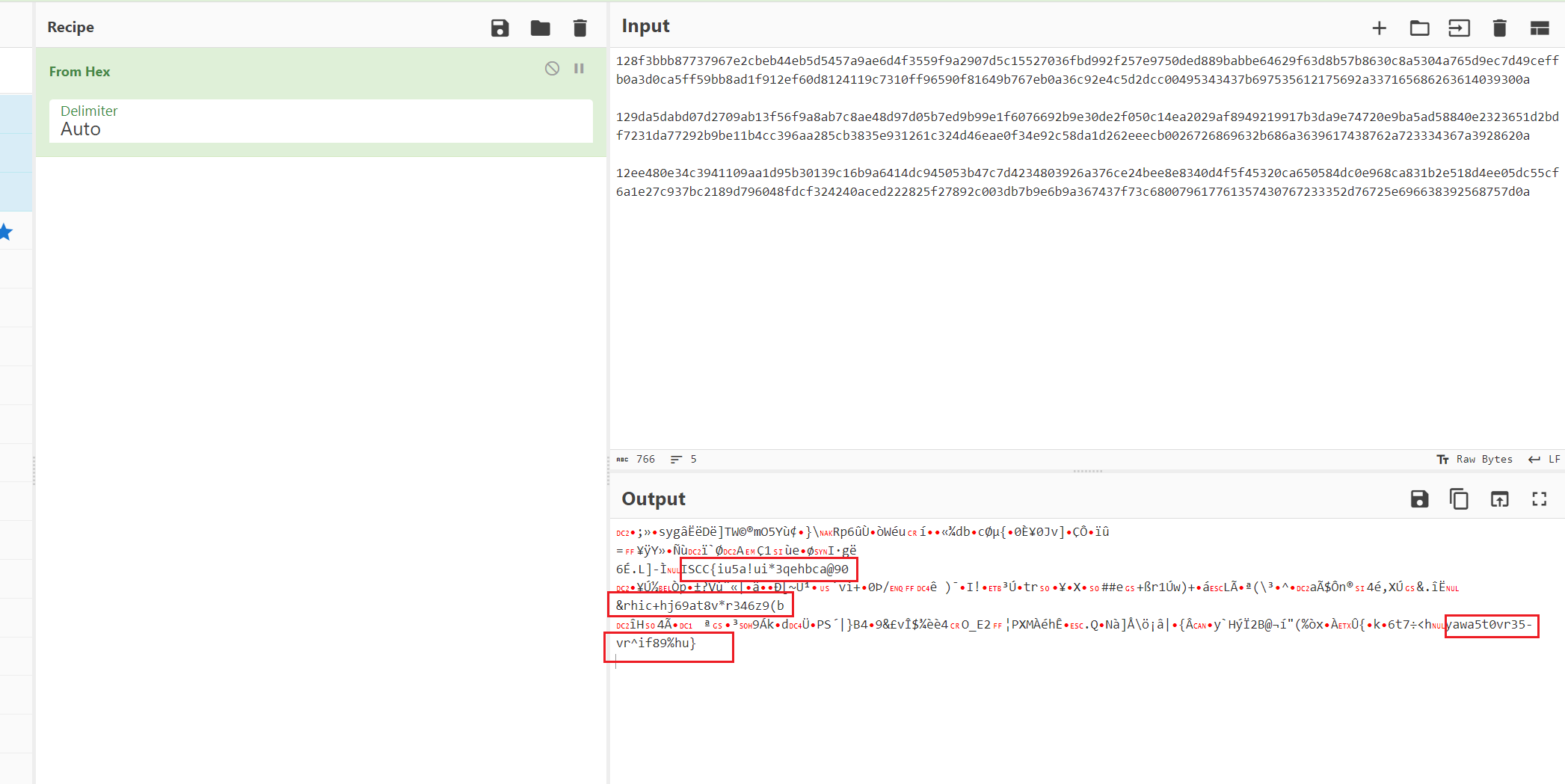Click the output line &rhic+hj69at8v*r346z9(b
This screenshot has height=784, width=1565.
pyautogui.click(x=700, y=605)
